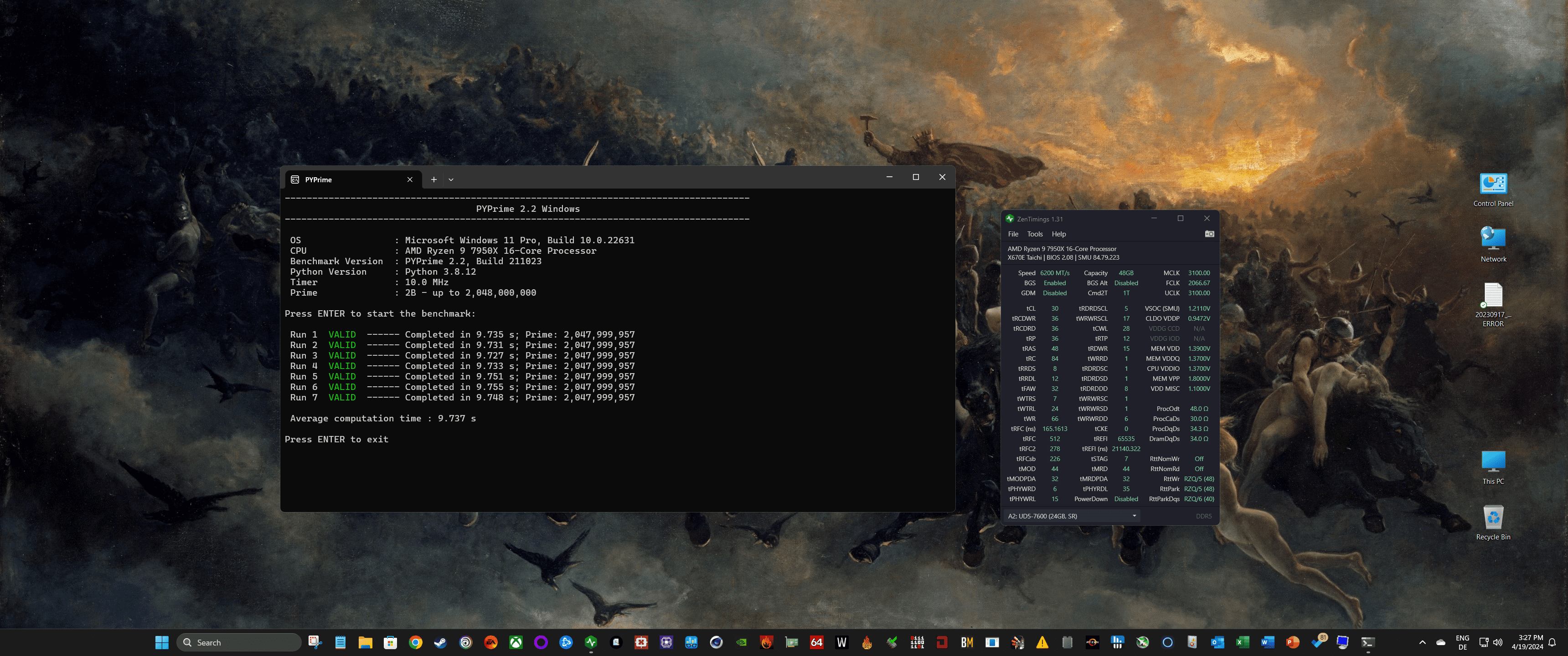Open the Windows Start menu
The width and height of the screenshot is (1568, 656).
[x=162, y=642]
